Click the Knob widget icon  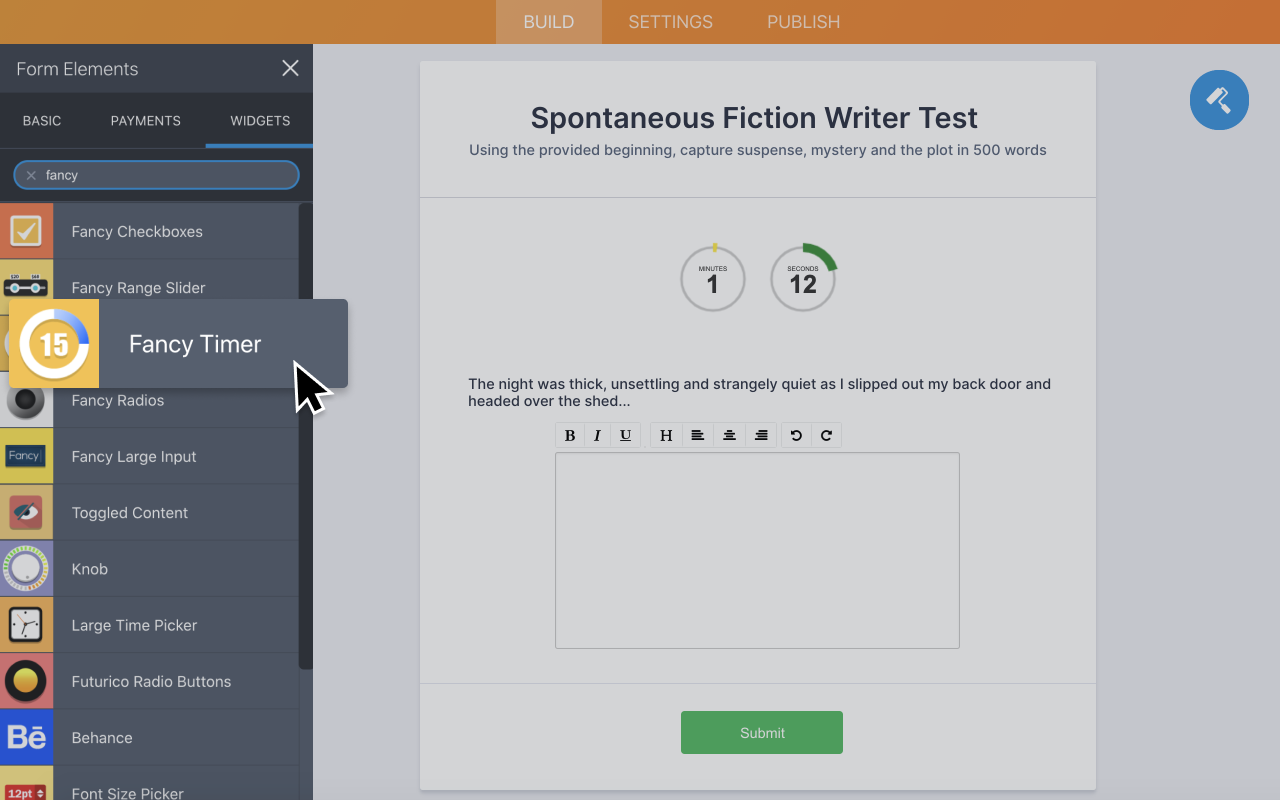point(26,568)
